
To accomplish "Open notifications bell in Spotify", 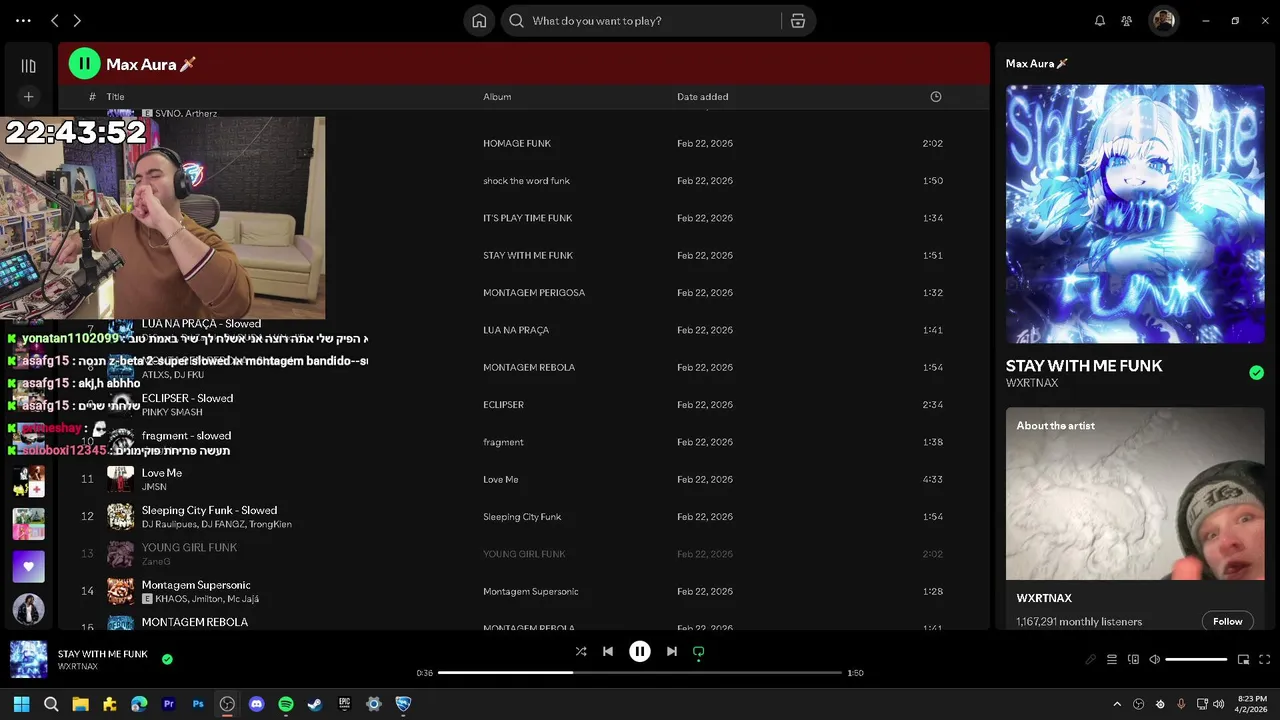I will (1100, 21).
